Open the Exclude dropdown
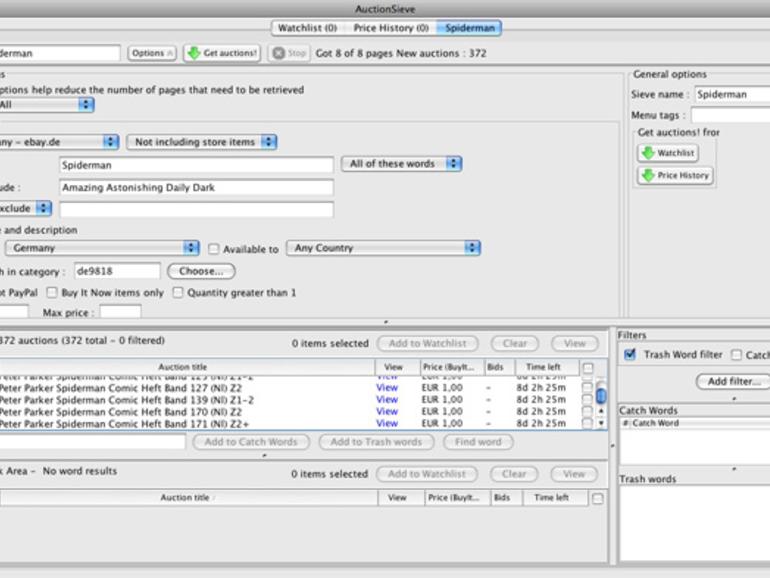Screen dimensions: 770x578 click(x=25, y=208)
